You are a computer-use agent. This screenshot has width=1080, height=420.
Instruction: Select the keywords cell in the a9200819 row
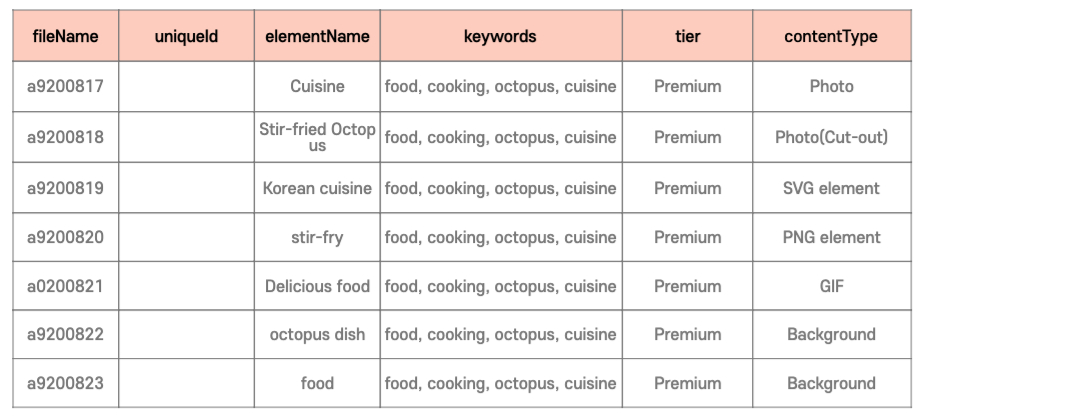[500, 189]
